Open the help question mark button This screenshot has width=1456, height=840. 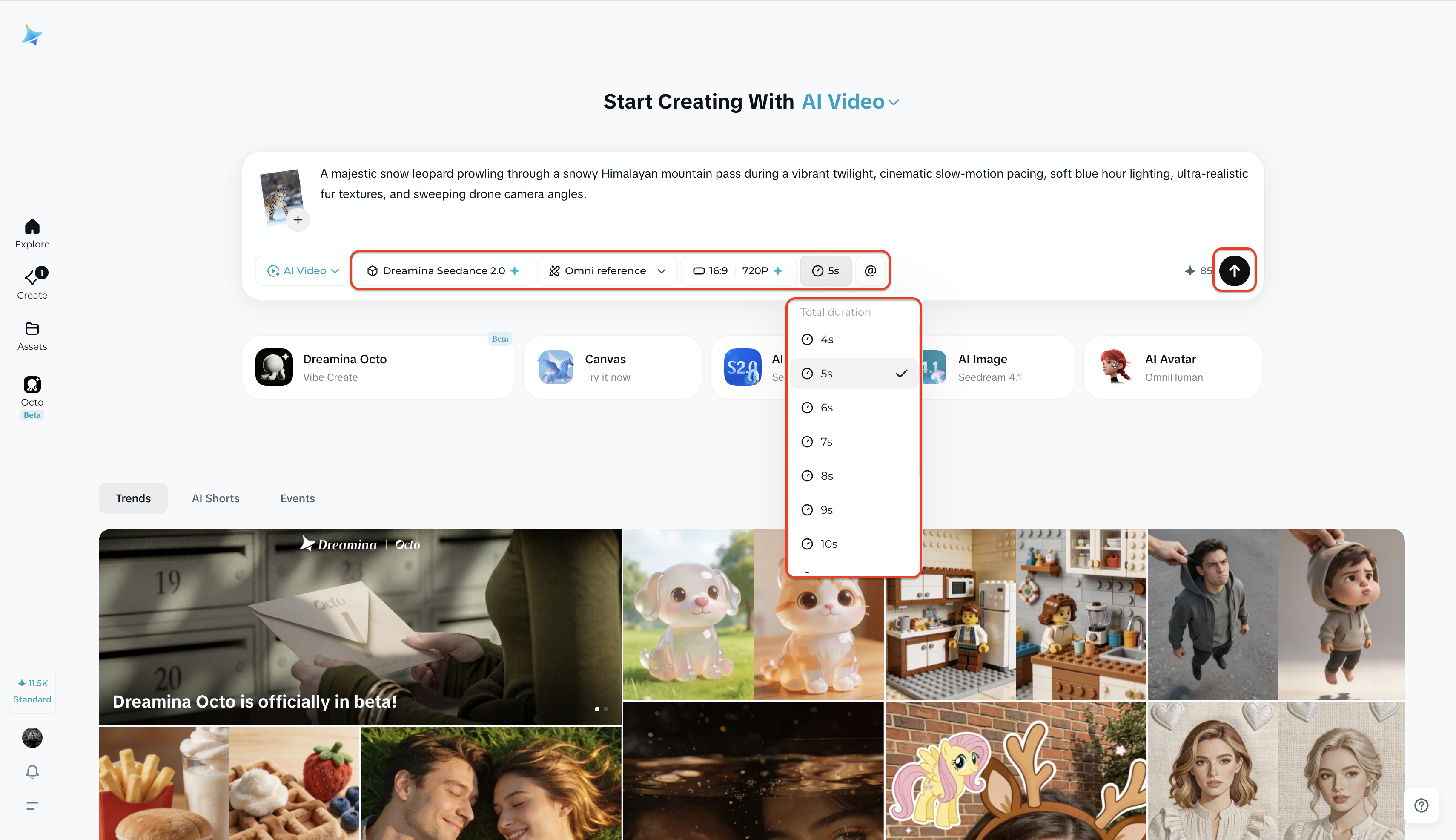pos(1422,805)
